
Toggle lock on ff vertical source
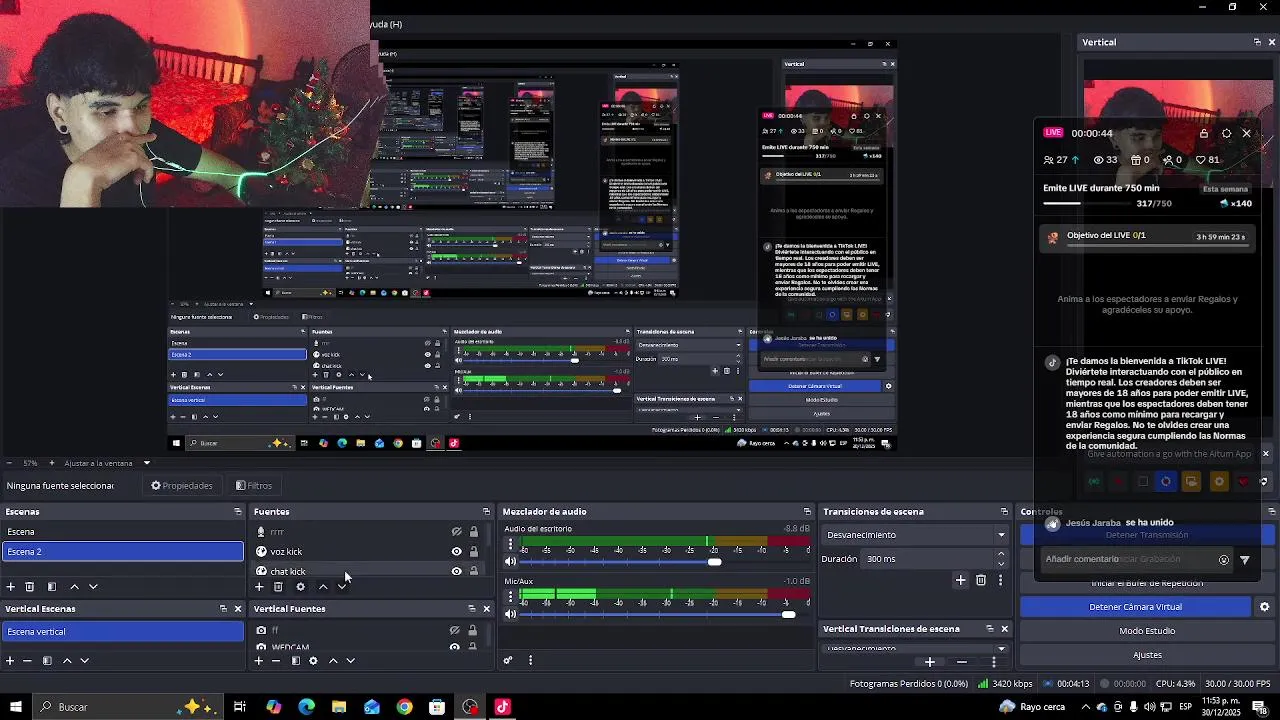coord(473,631)
